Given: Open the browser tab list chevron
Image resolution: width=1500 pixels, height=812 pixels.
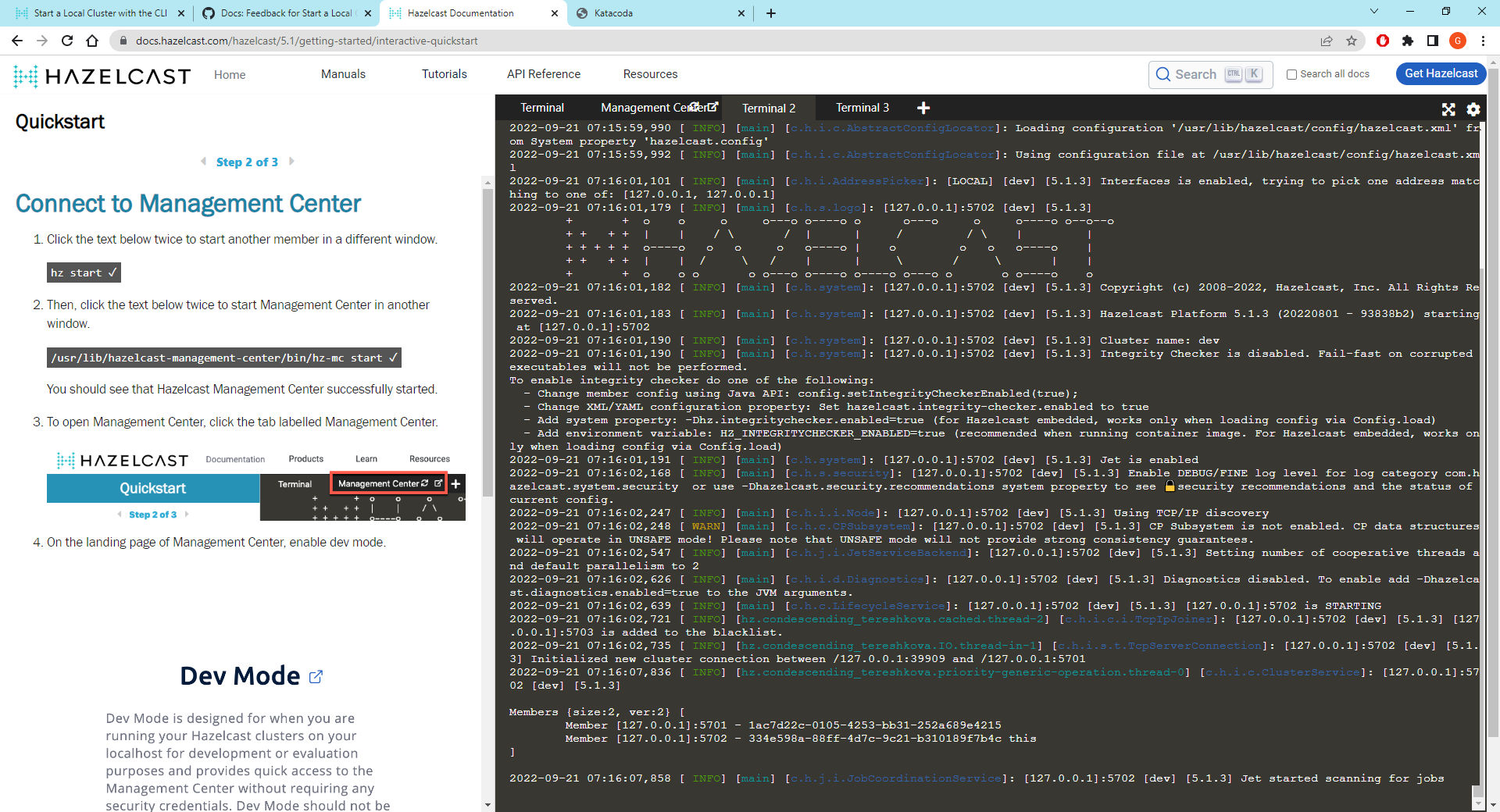Looking at the screenshot, I should coord(1373,12).
